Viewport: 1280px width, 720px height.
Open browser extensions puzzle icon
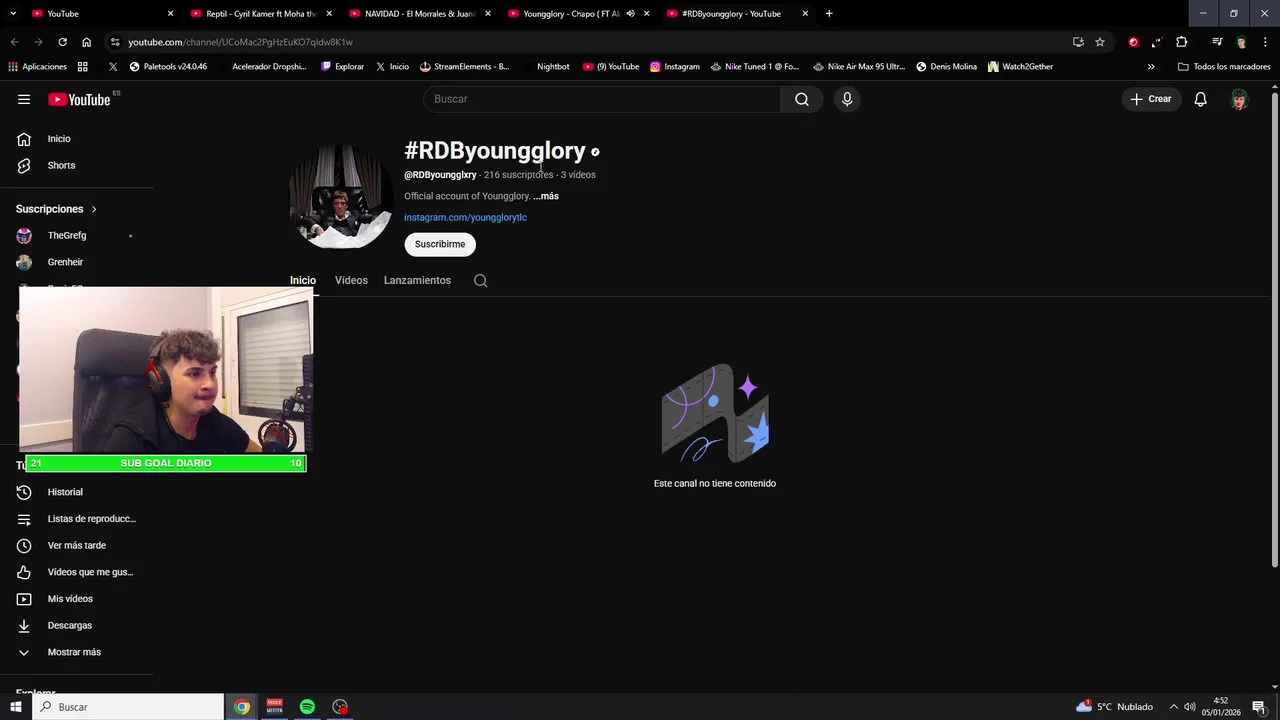tap(1182, 42)
